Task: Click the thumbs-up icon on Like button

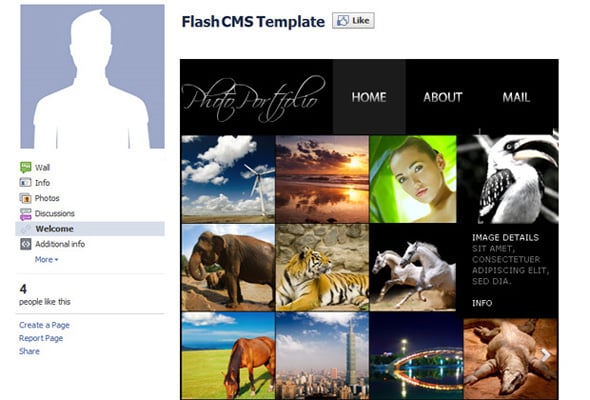Action: coord(343,20)
